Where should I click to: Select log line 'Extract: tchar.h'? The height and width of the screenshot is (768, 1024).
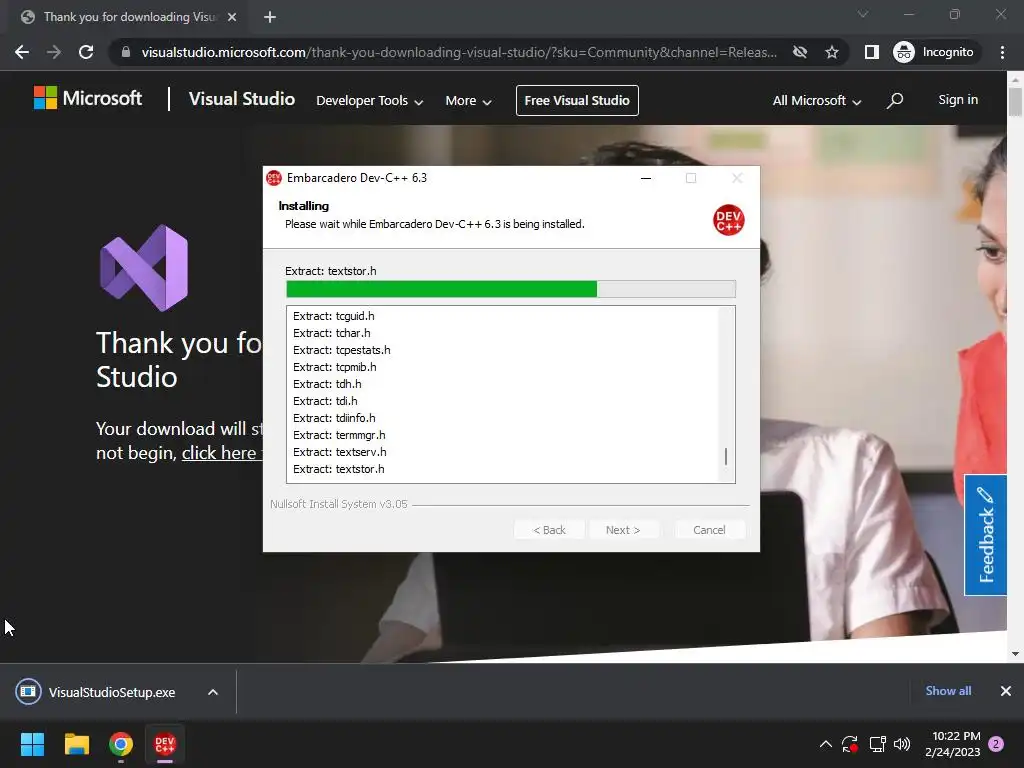pos(332,333)
